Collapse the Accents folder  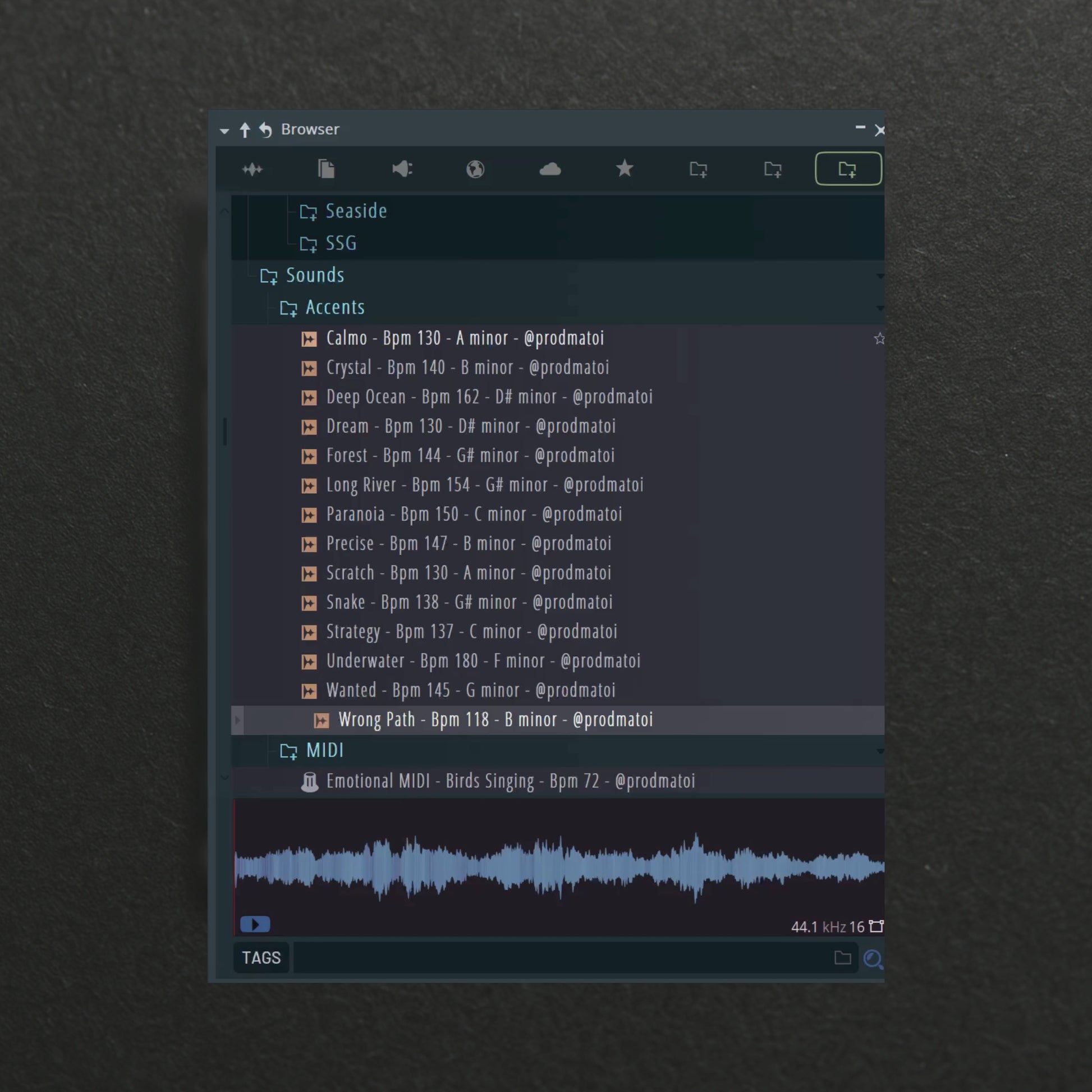click(x=334, y=308)
